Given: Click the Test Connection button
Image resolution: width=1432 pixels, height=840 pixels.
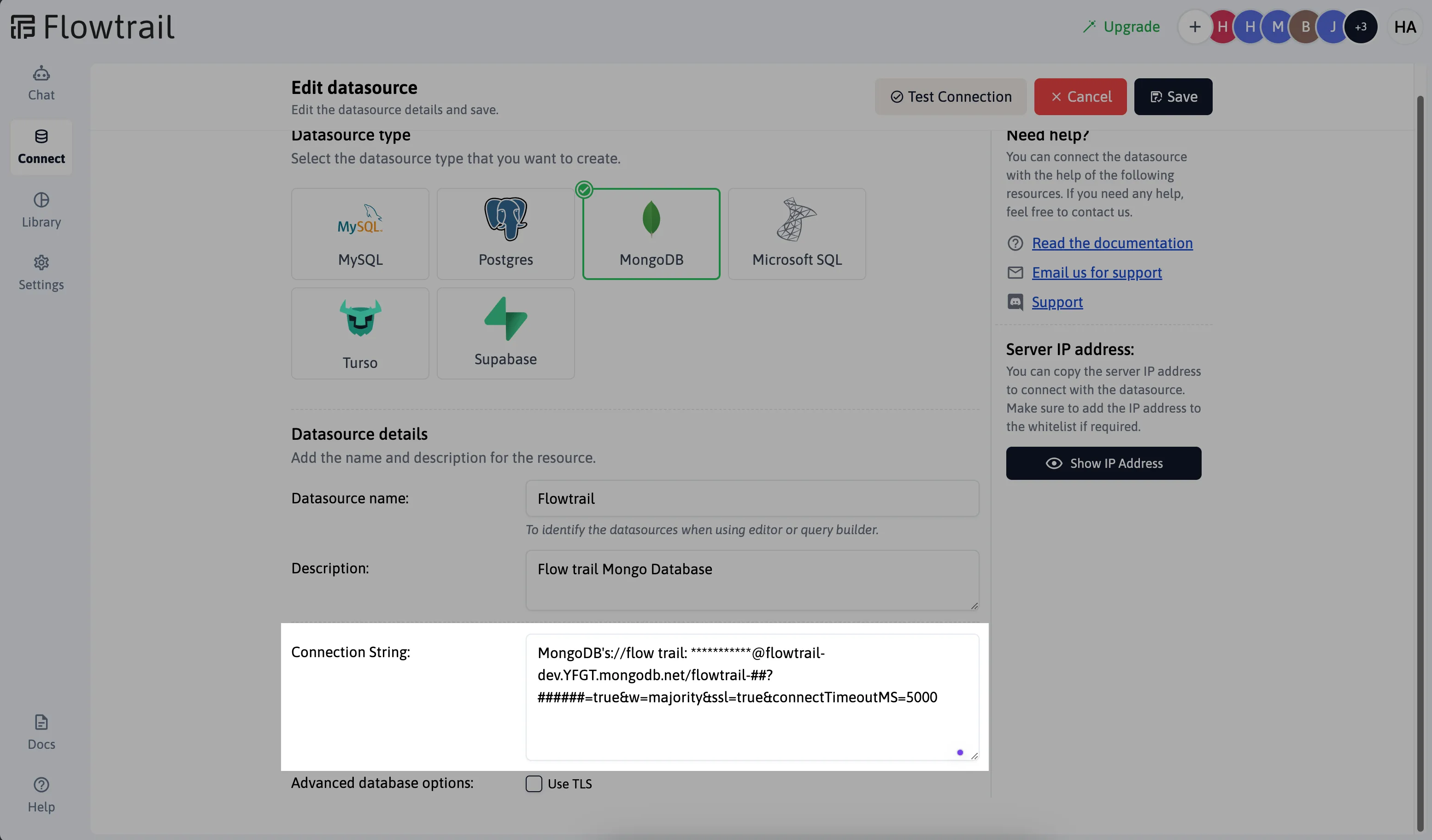Looking at the screenshot, I should [x=951, y=97].
